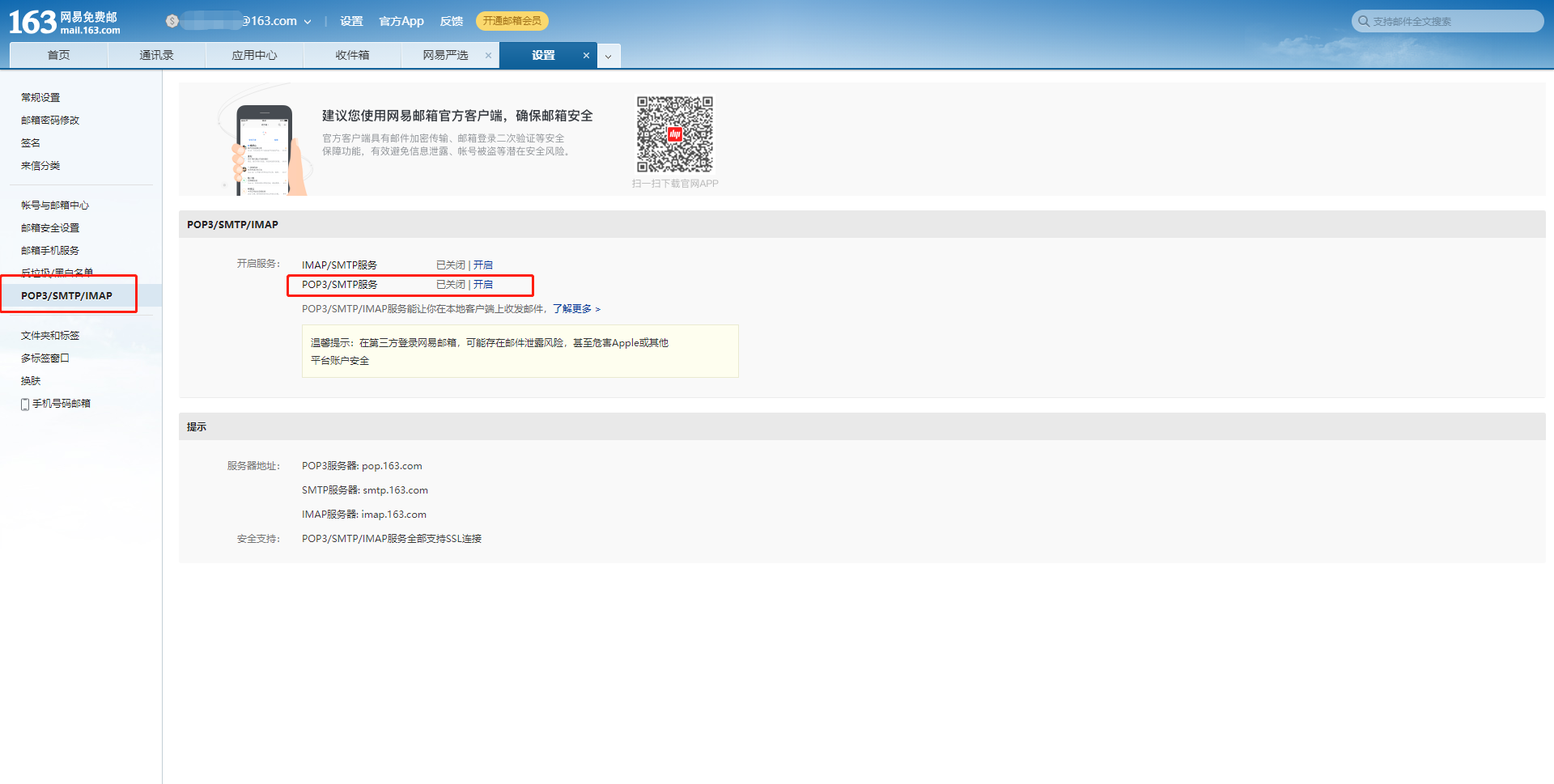Click the full-text search input field
The image size is (1554, 784).
click(1449, 21)
